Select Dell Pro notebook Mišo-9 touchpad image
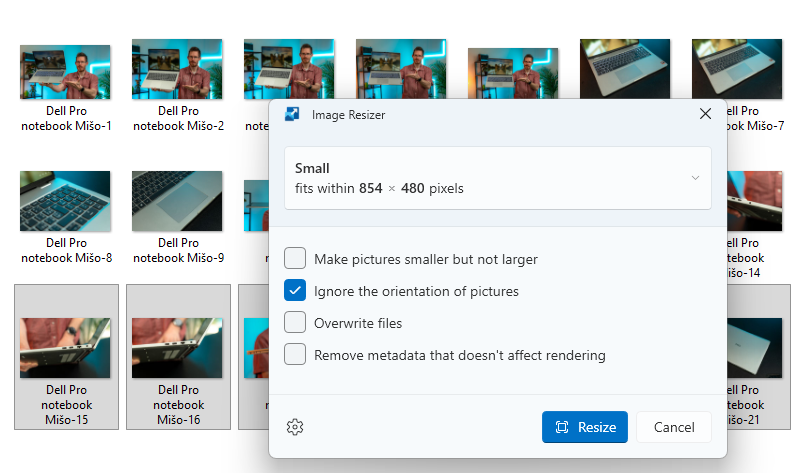This screenshot has height=473, width=794. 178,201
